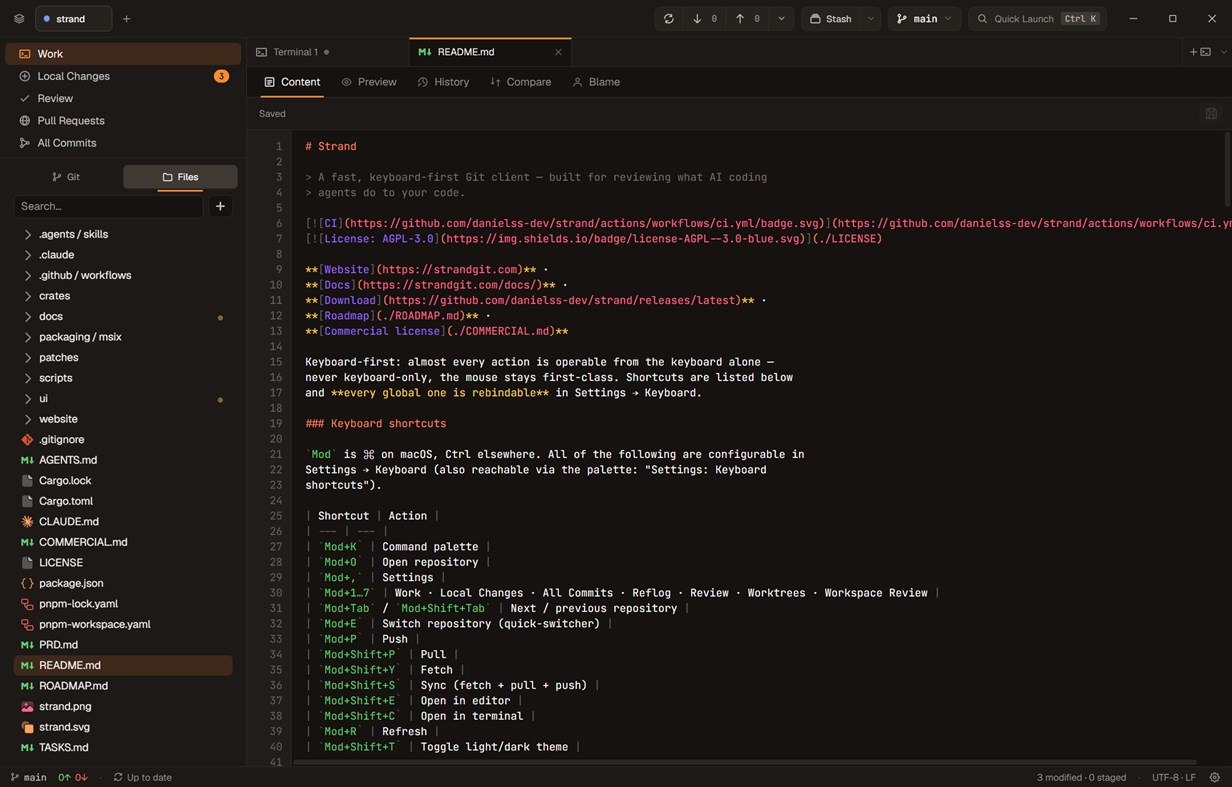Select the Content view tab

point(292,82)
